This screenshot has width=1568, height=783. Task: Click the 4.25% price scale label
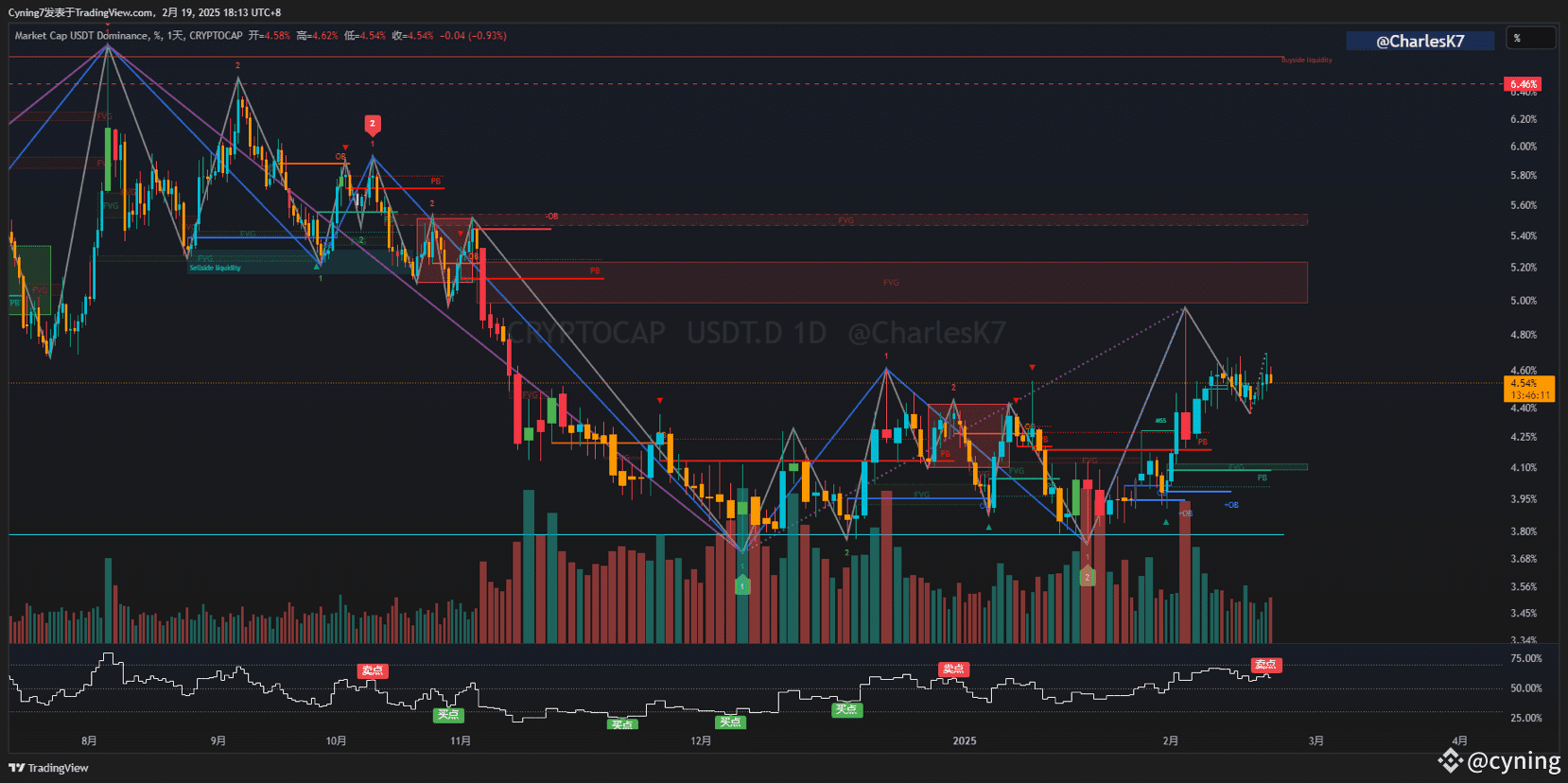(x=1524, y=437)
